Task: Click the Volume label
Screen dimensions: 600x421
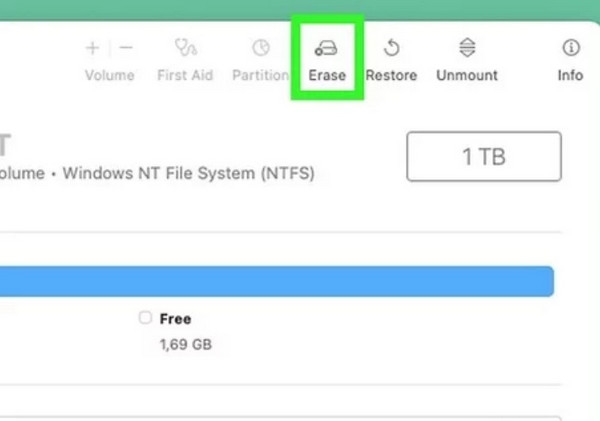Action: coord(110,75)
